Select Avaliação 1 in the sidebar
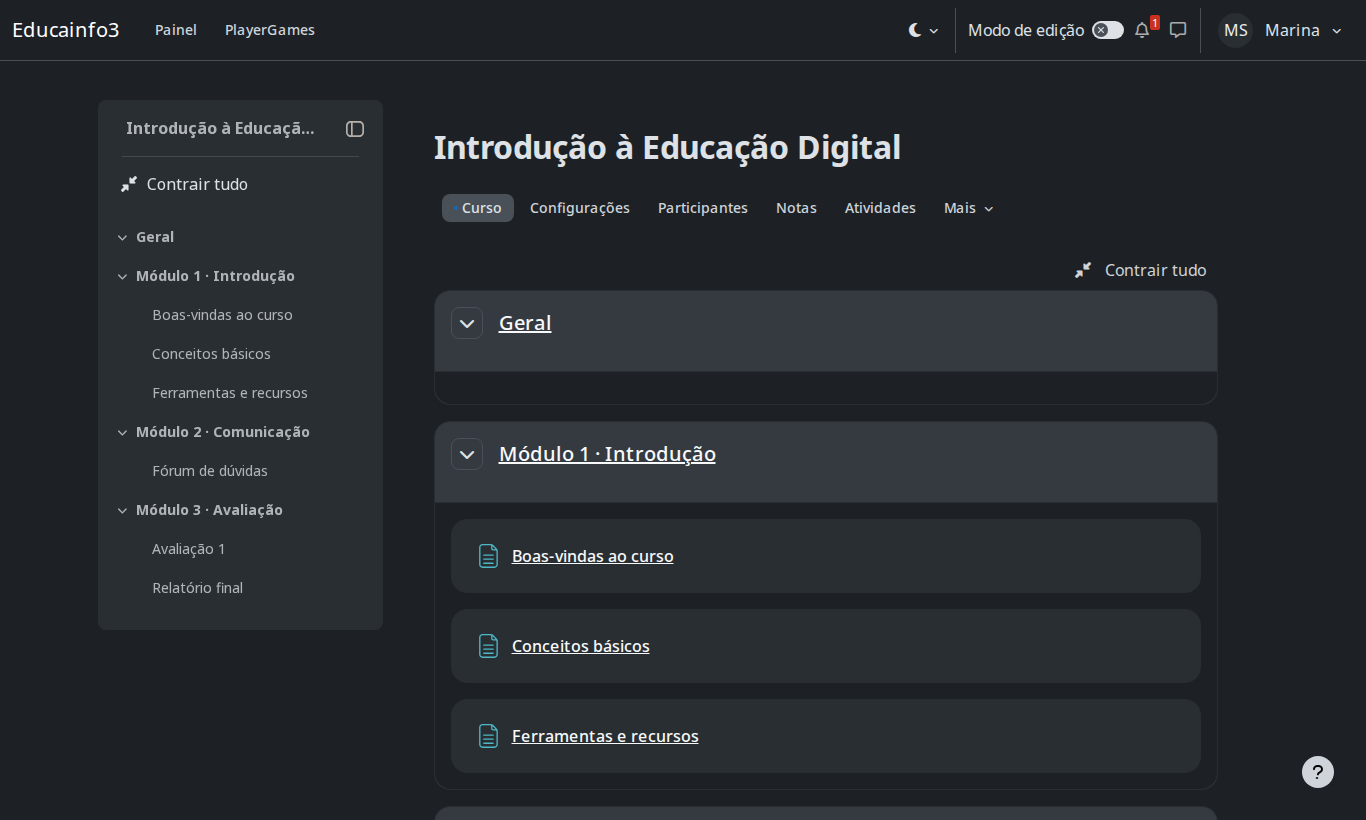1366x820 pixels. pos(189,549)
